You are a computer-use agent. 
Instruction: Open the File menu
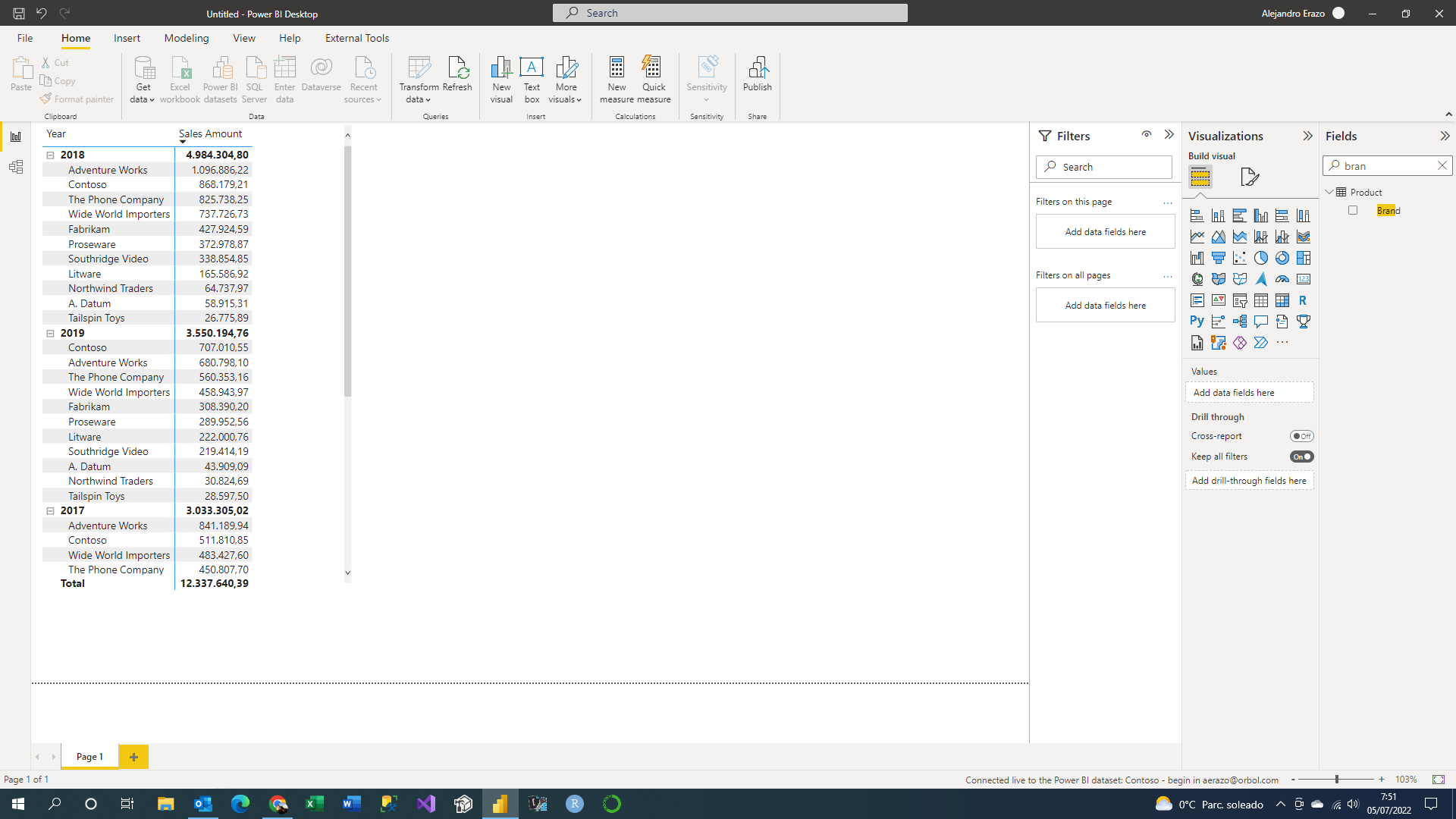pyautogui.click(x=25, y=38)
